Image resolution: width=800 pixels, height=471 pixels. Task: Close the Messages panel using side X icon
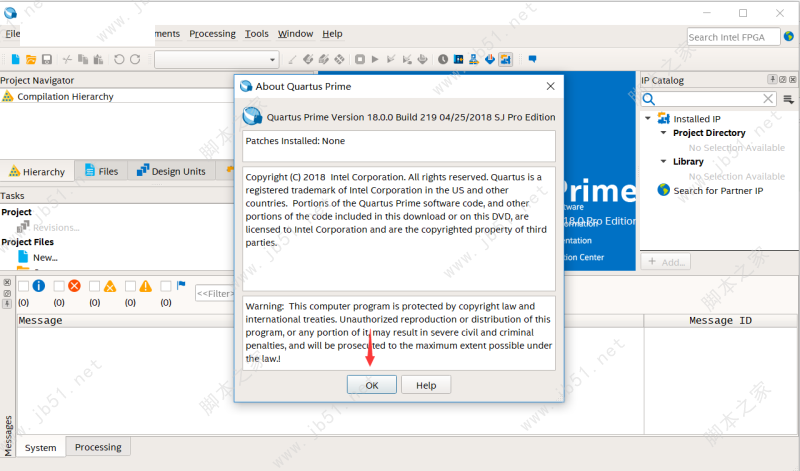(x=7, y=283)
